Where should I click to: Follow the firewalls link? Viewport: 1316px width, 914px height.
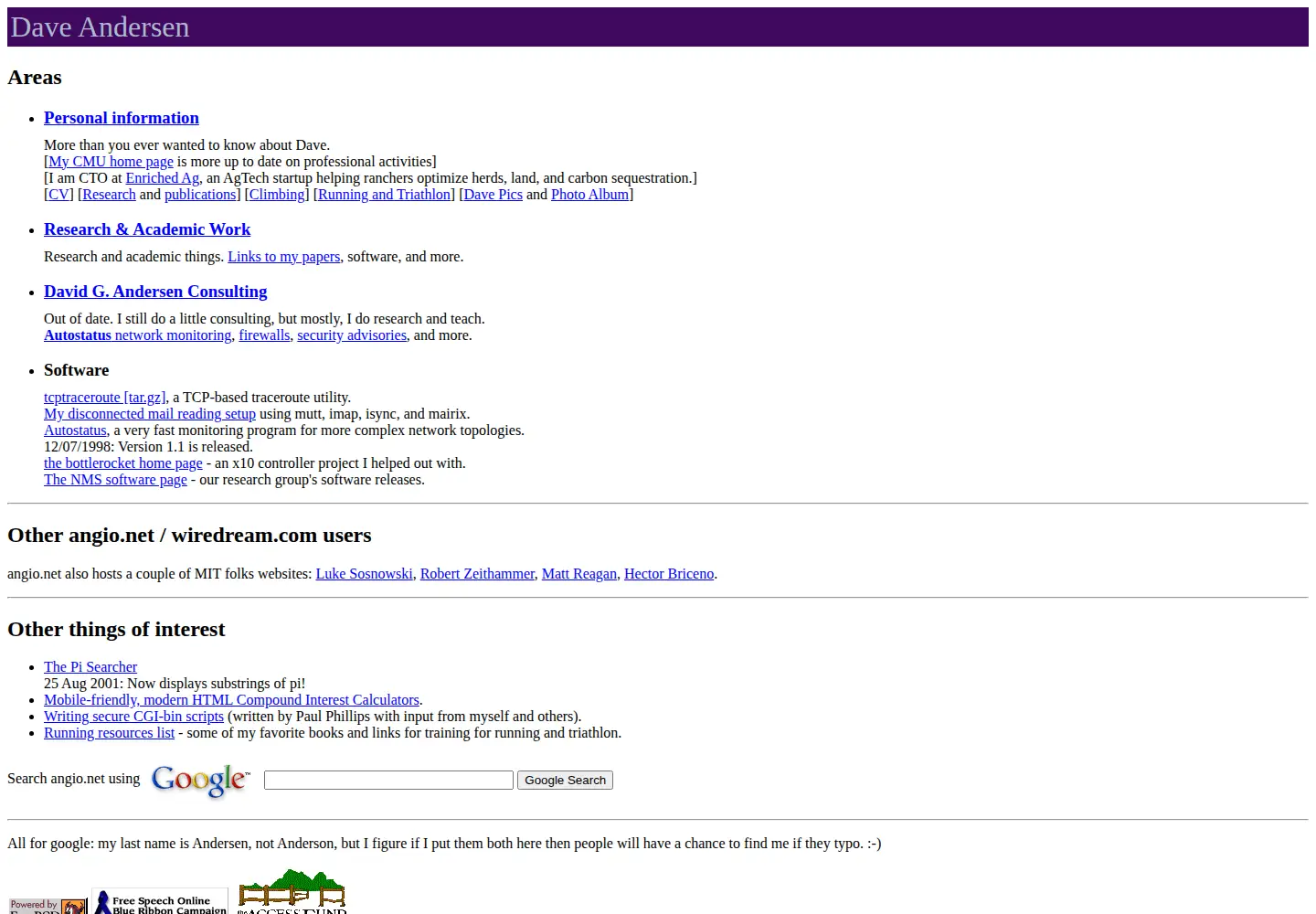coord(264,335)
